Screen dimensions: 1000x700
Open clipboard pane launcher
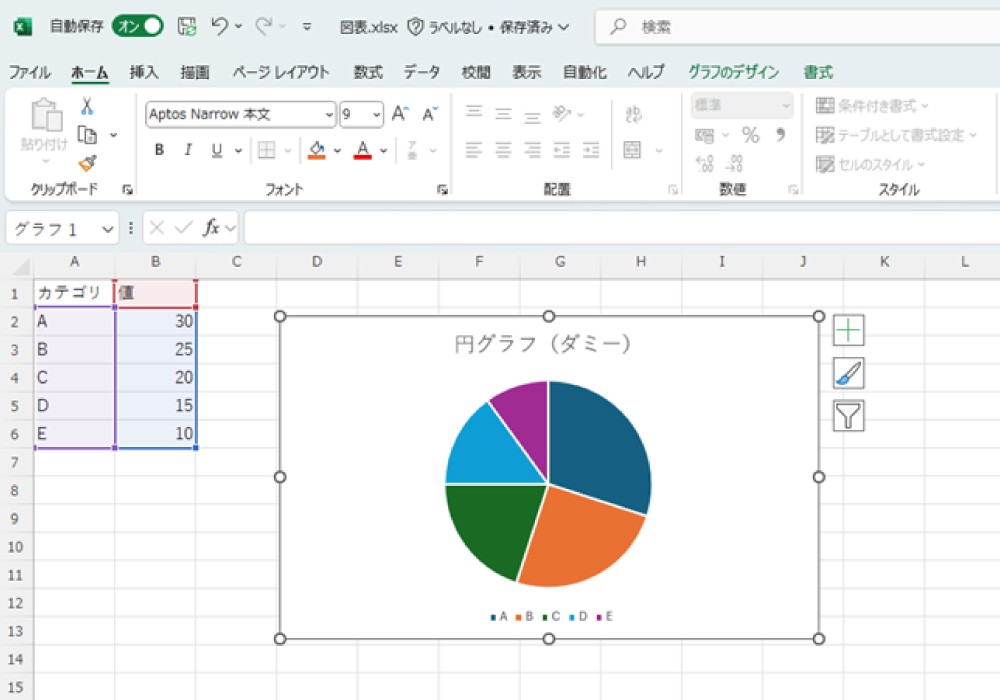[x=128, y=190]
